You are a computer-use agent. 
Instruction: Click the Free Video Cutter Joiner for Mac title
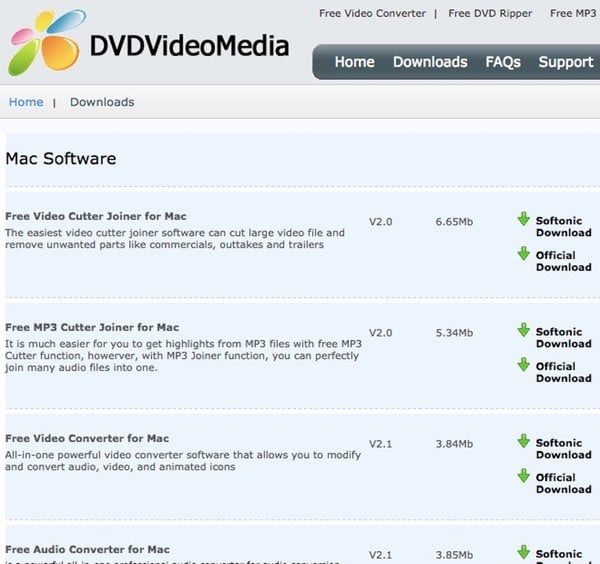pyautogui.click(x=96, y=216)
